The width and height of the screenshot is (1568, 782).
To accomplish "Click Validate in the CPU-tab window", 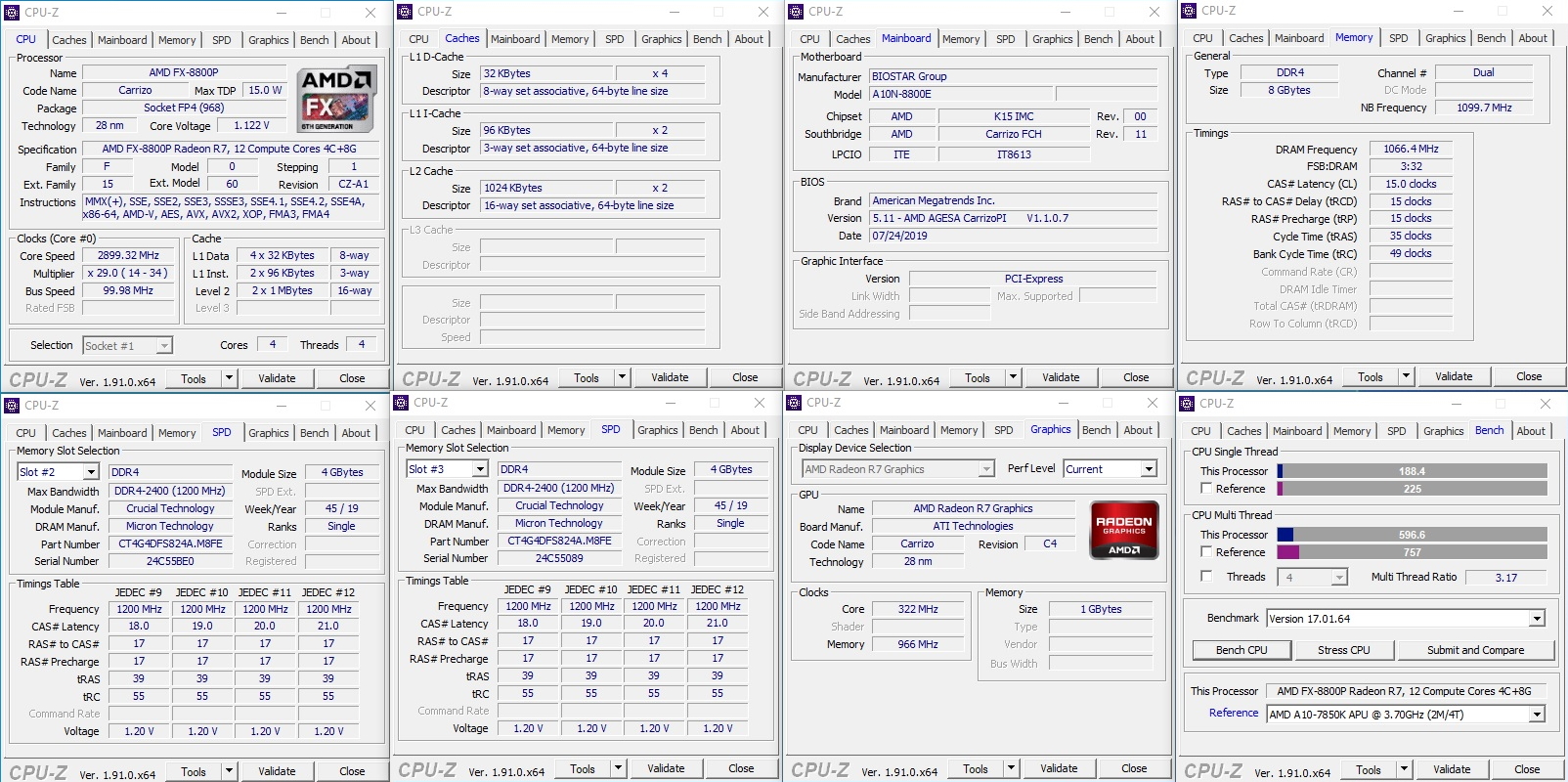I will click(277, 378).
